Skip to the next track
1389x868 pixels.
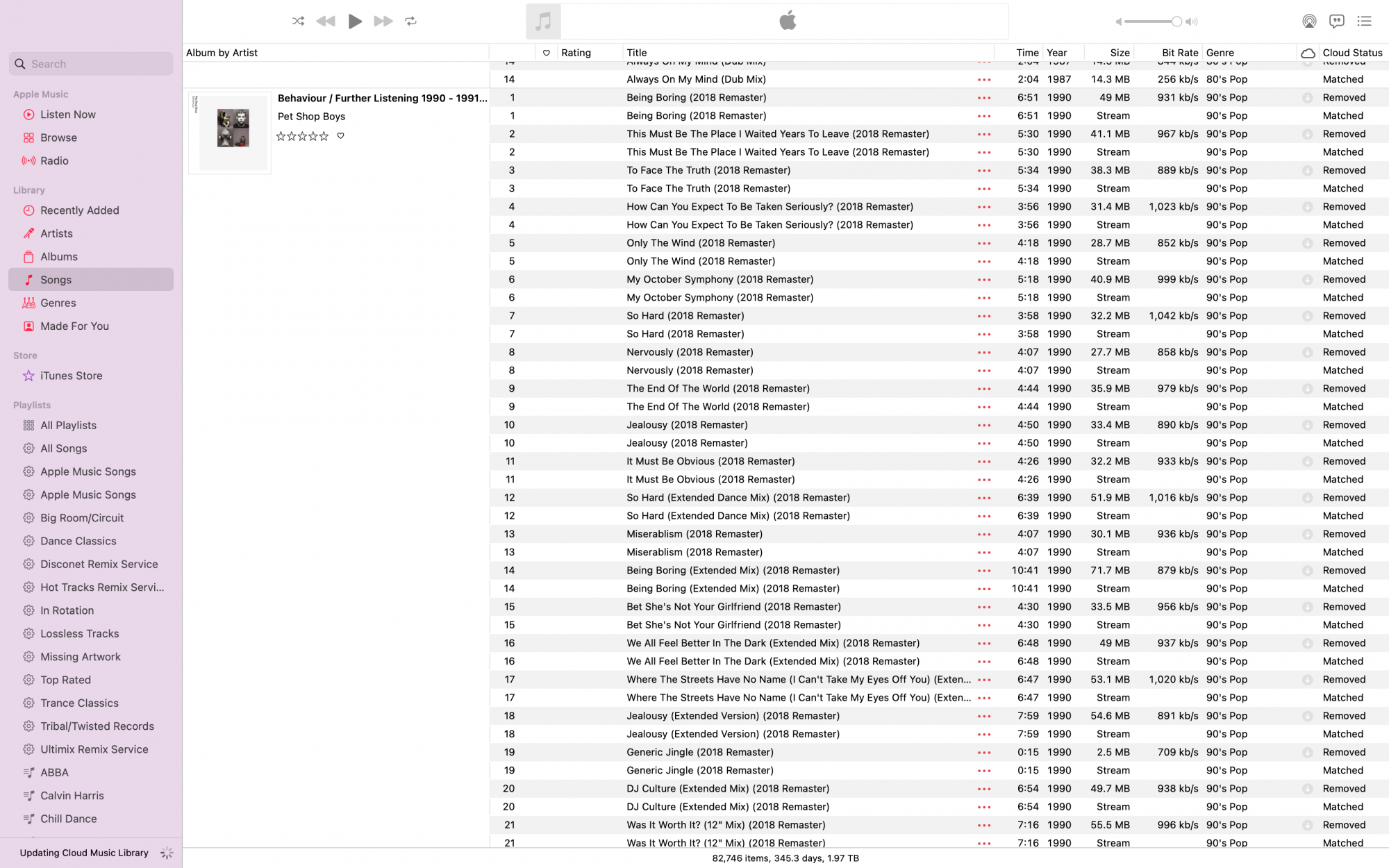pos(383,21)
